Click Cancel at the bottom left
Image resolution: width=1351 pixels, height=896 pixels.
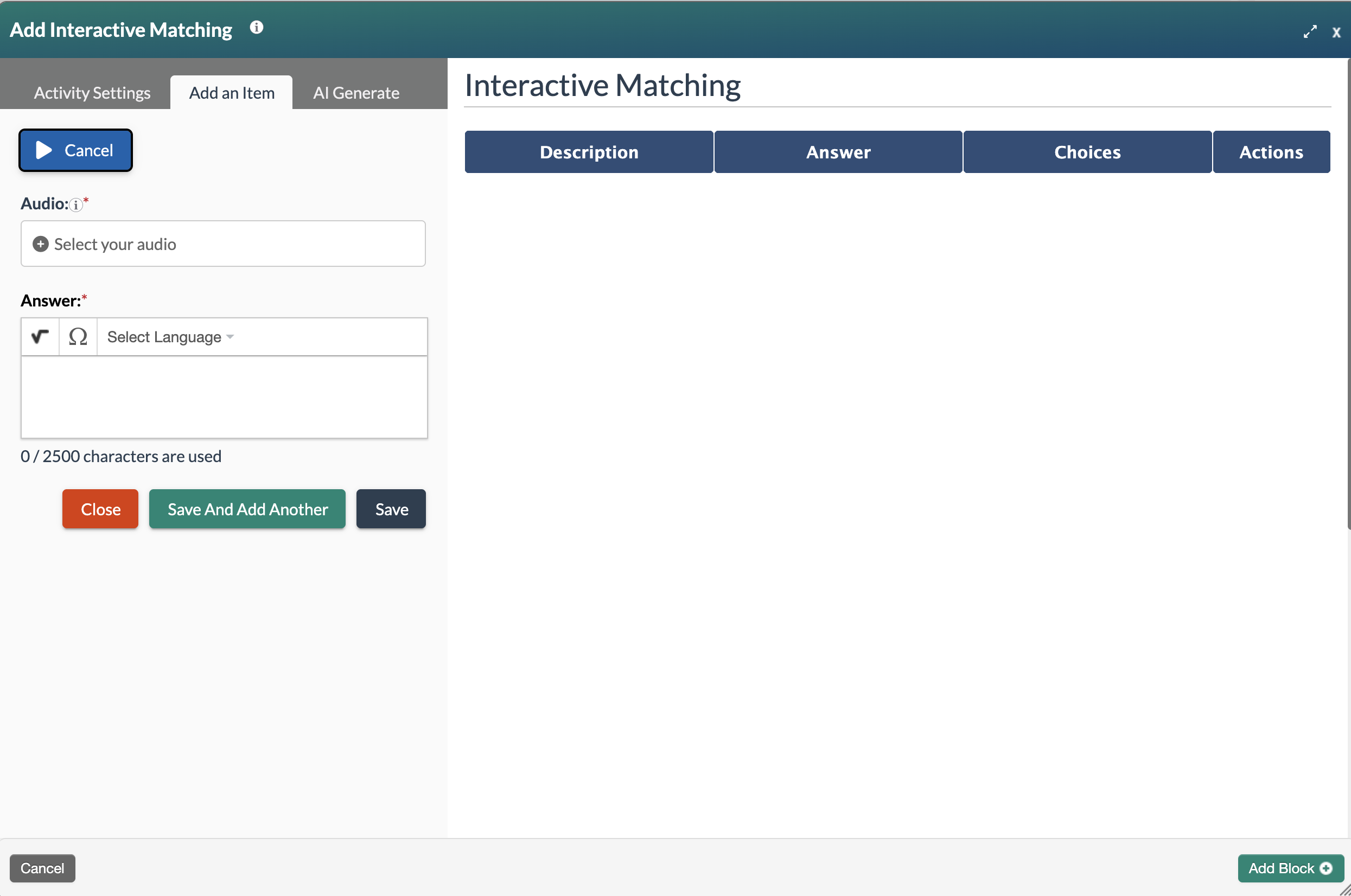click(42, 868)
